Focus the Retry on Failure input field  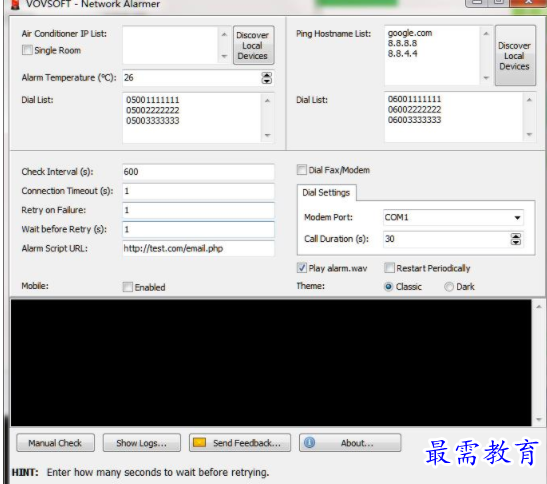[198, 210]
